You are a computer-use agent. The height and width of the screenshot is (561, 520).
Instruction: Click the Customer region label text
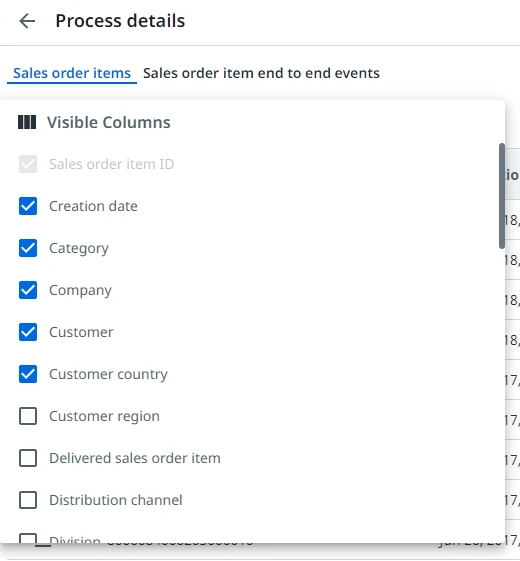(104, 416)
